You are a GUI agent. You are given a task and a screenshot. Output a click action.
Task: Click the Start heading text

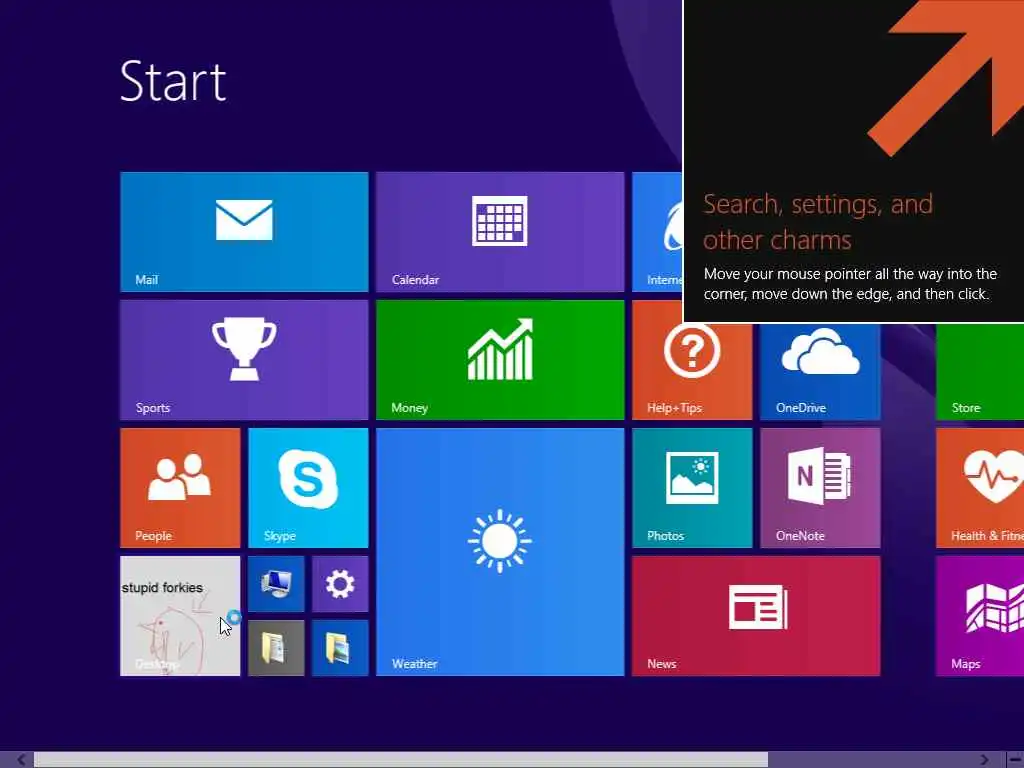[173, 81]
